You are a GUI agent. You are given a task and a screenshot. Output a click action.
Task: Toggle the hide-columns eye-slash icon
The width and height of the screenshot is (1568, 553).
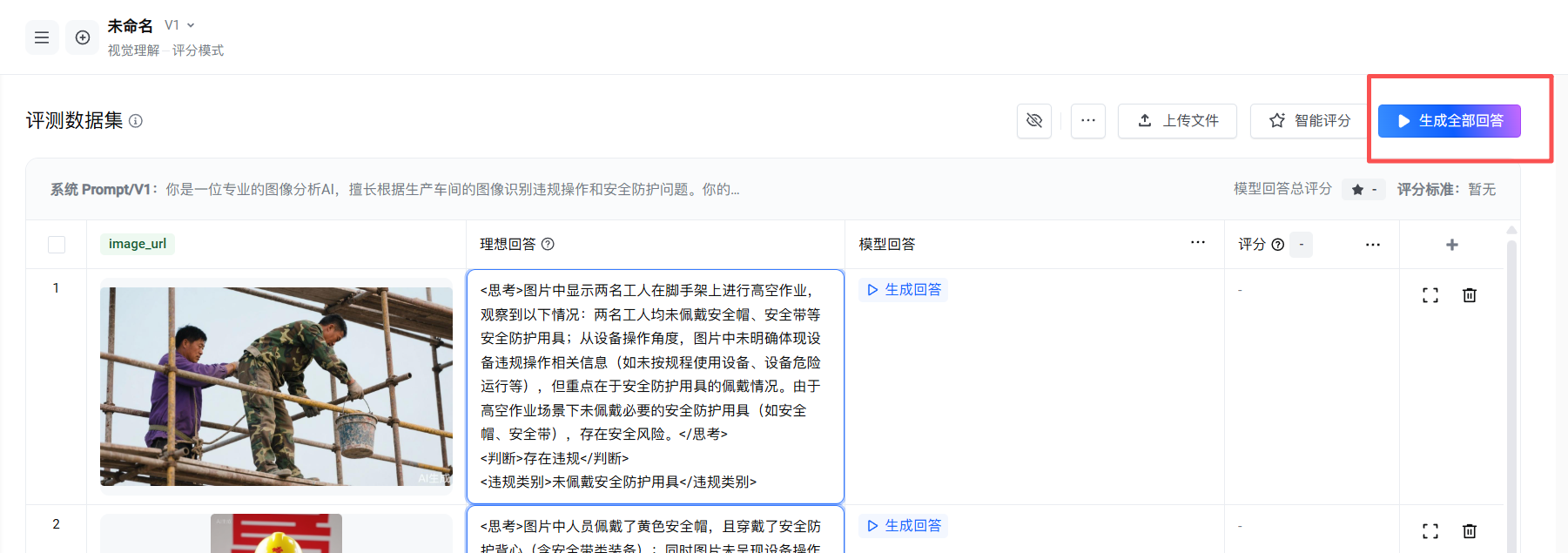1034,120
